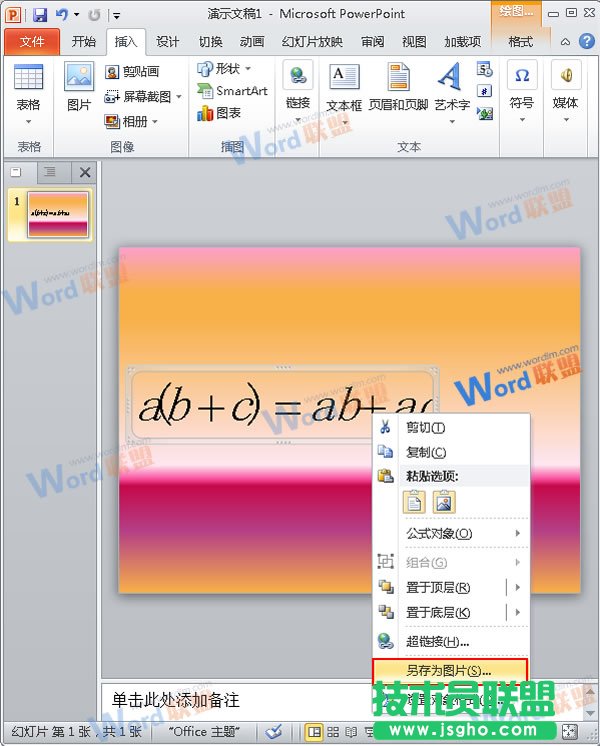Insert WordArt via 艺术字

click(x=452, y=86)
